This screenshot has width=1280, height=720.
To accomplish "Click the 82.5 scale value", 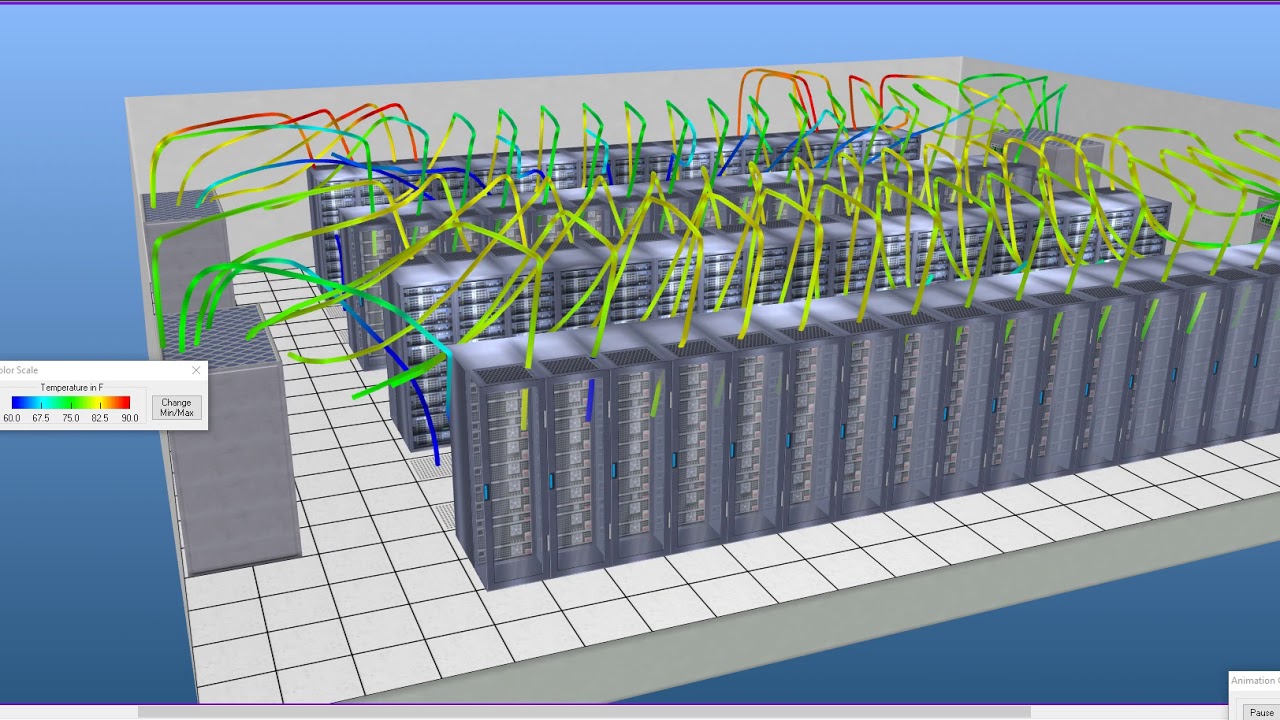I will coord(100,418).
